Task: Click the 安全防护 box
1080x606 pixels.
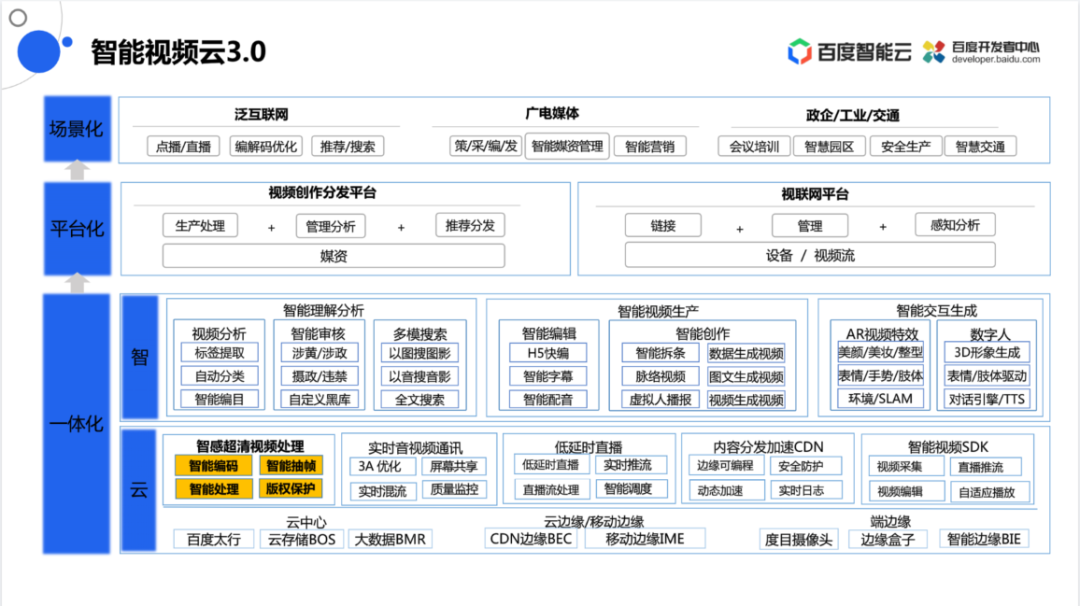Action: (x=806, y=466)
